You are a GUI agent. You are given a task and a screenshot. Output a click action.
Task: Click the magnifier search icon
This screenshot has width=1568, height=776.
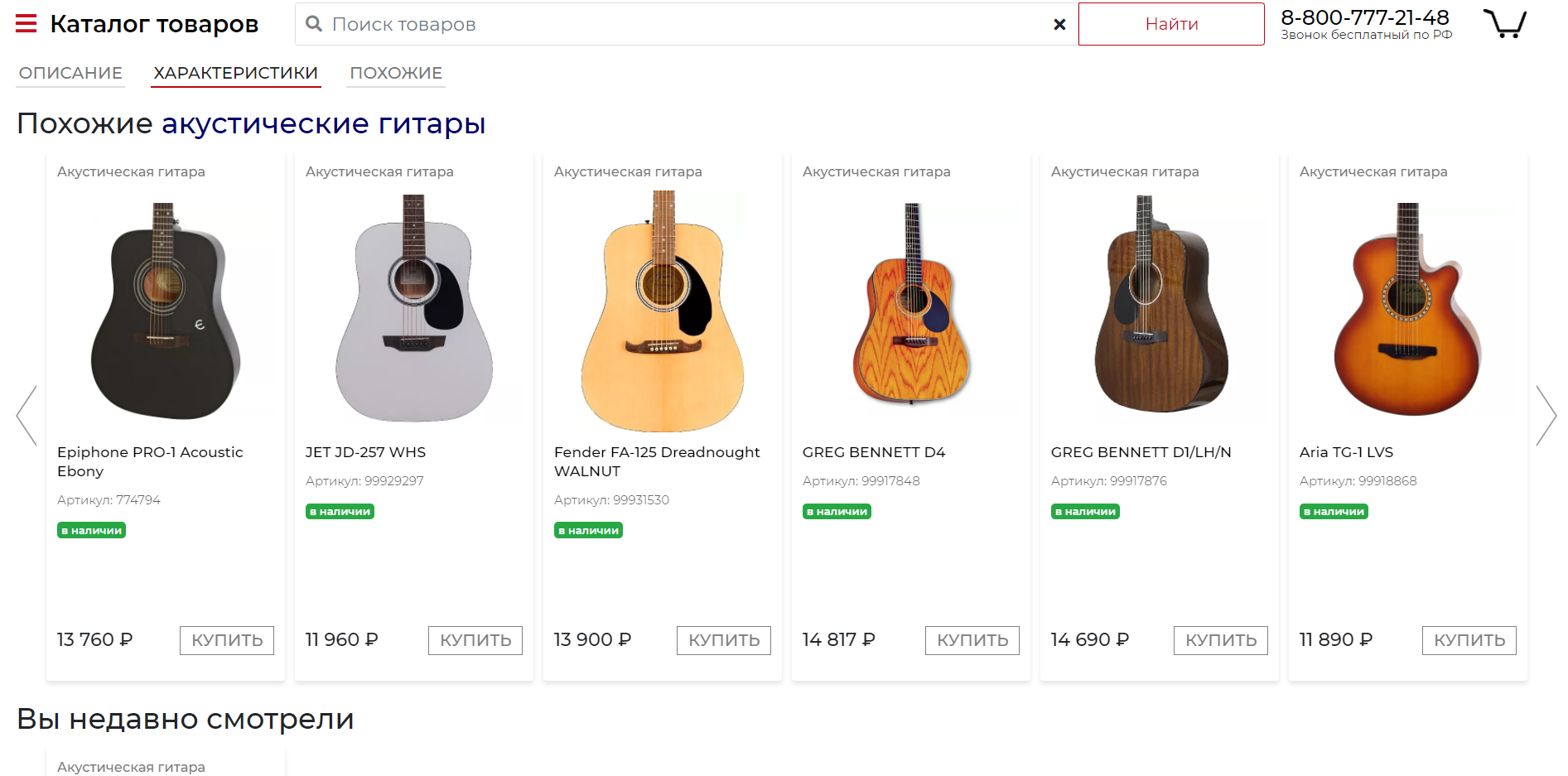314,24
